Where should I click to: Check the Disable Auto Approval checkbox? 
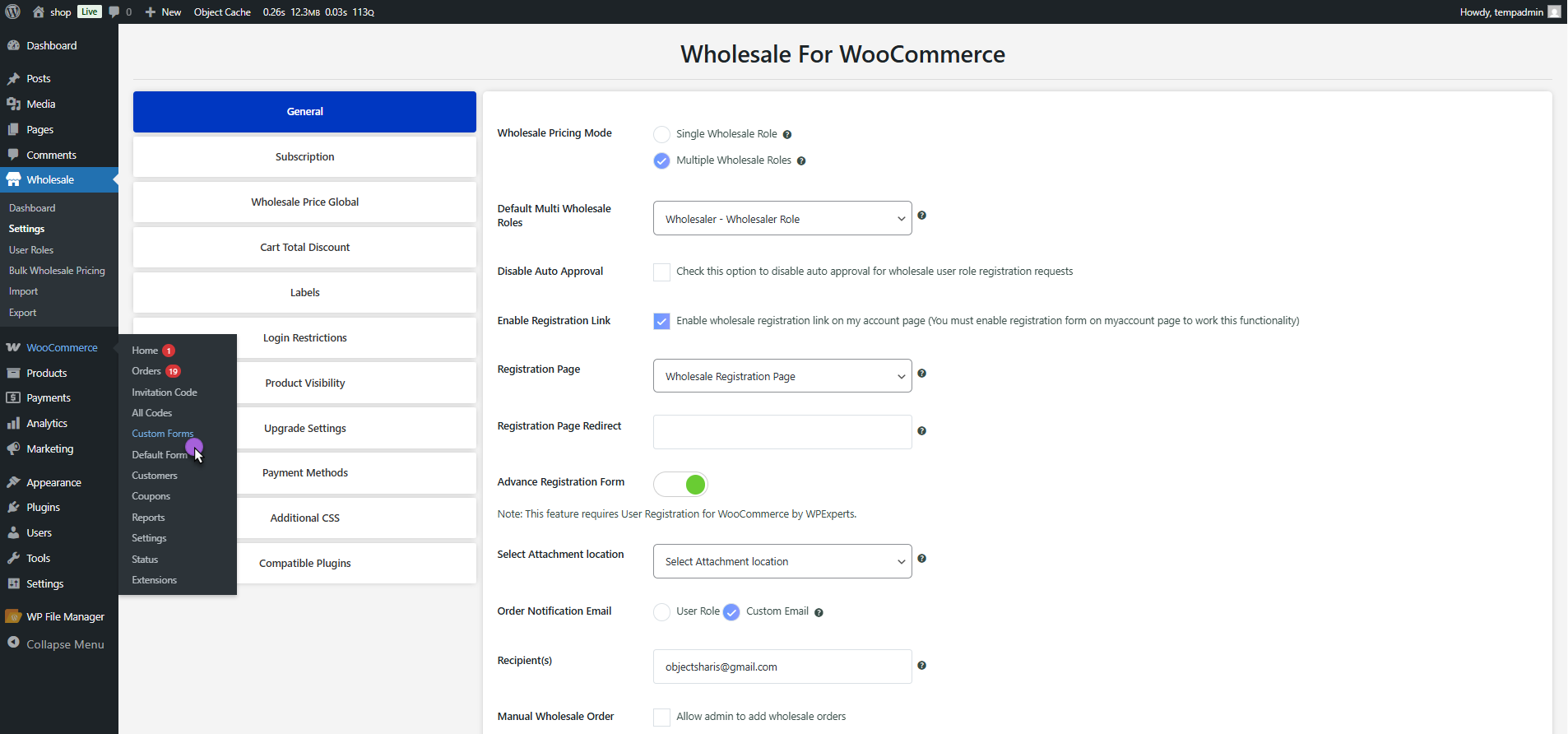[x=661, y=272]
